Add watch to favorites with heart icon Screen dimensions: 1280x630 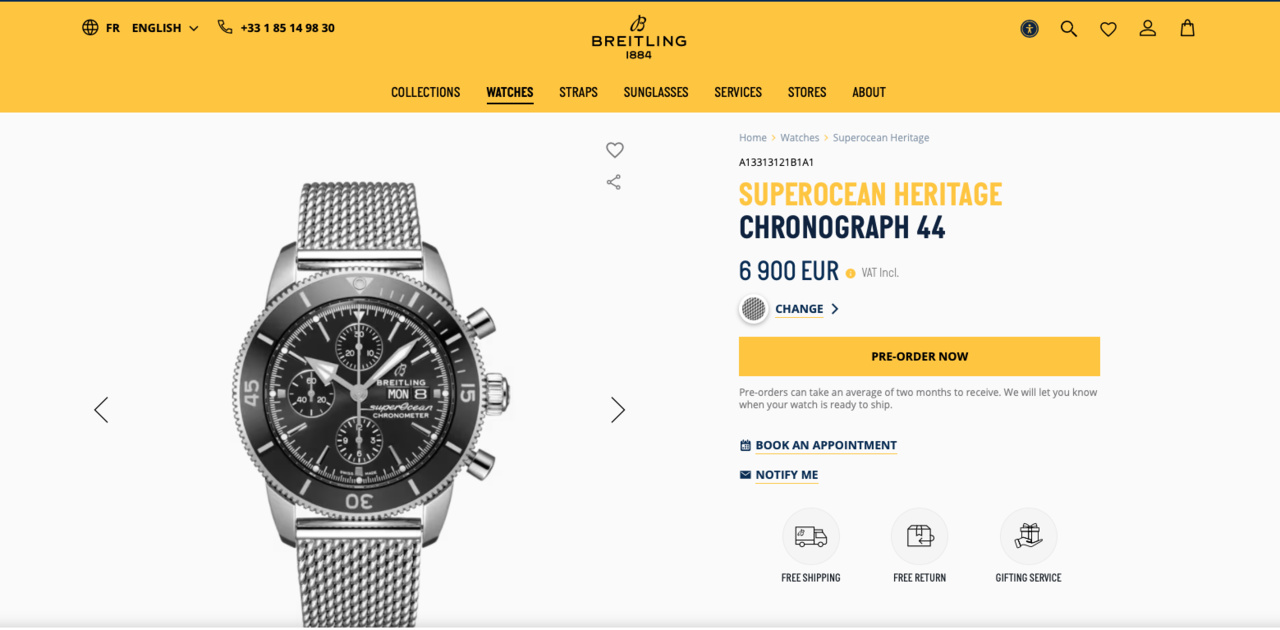[615, 150]
